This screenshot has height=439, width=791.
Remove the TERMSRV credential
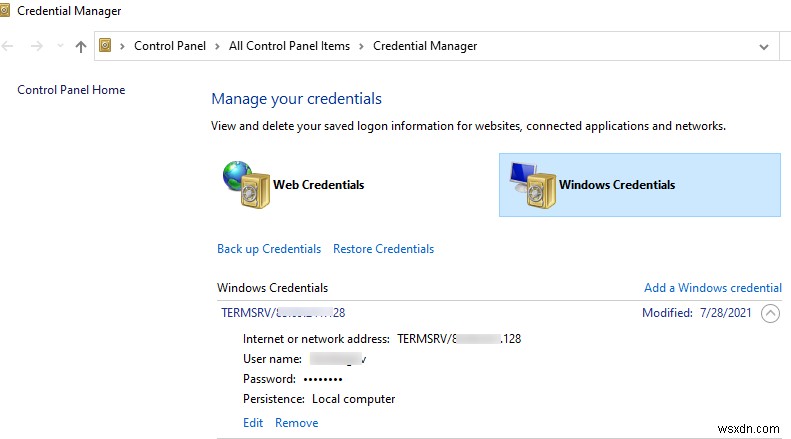pyautogui.click(x=297, y=423)
